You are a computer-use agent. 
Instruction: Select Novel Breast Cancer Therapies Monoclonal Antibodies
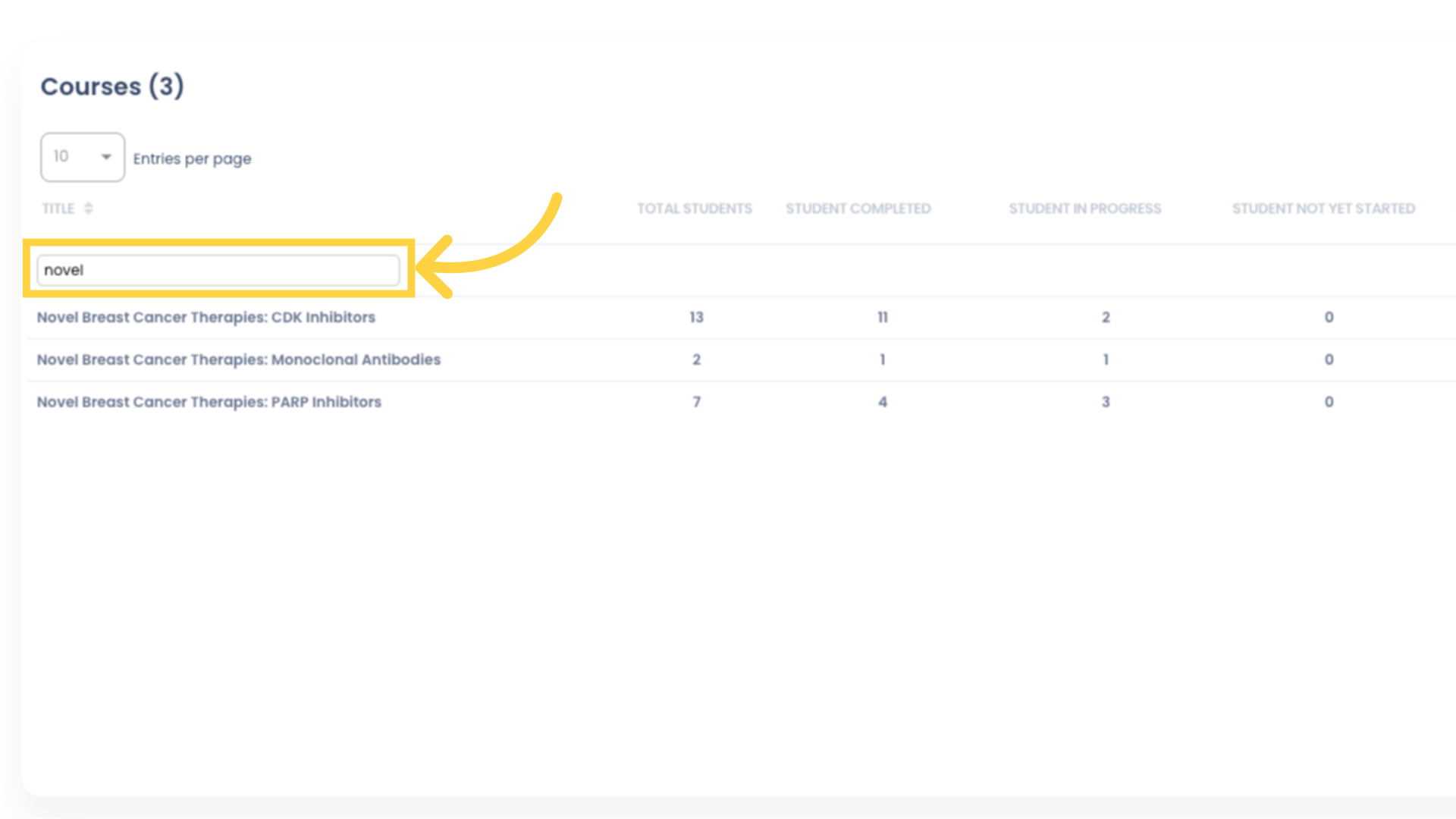(238, 359)
